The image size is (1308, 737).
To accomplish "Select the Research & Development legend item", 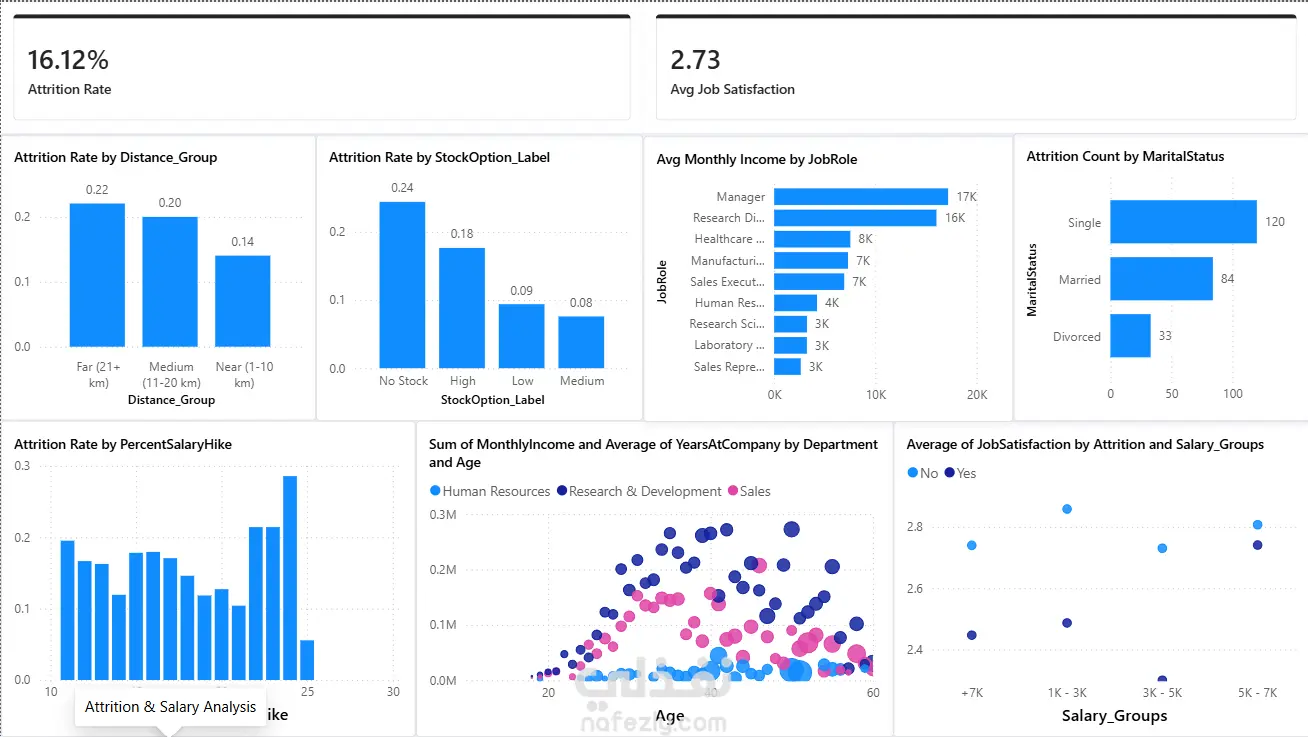I will coord(639,491).
